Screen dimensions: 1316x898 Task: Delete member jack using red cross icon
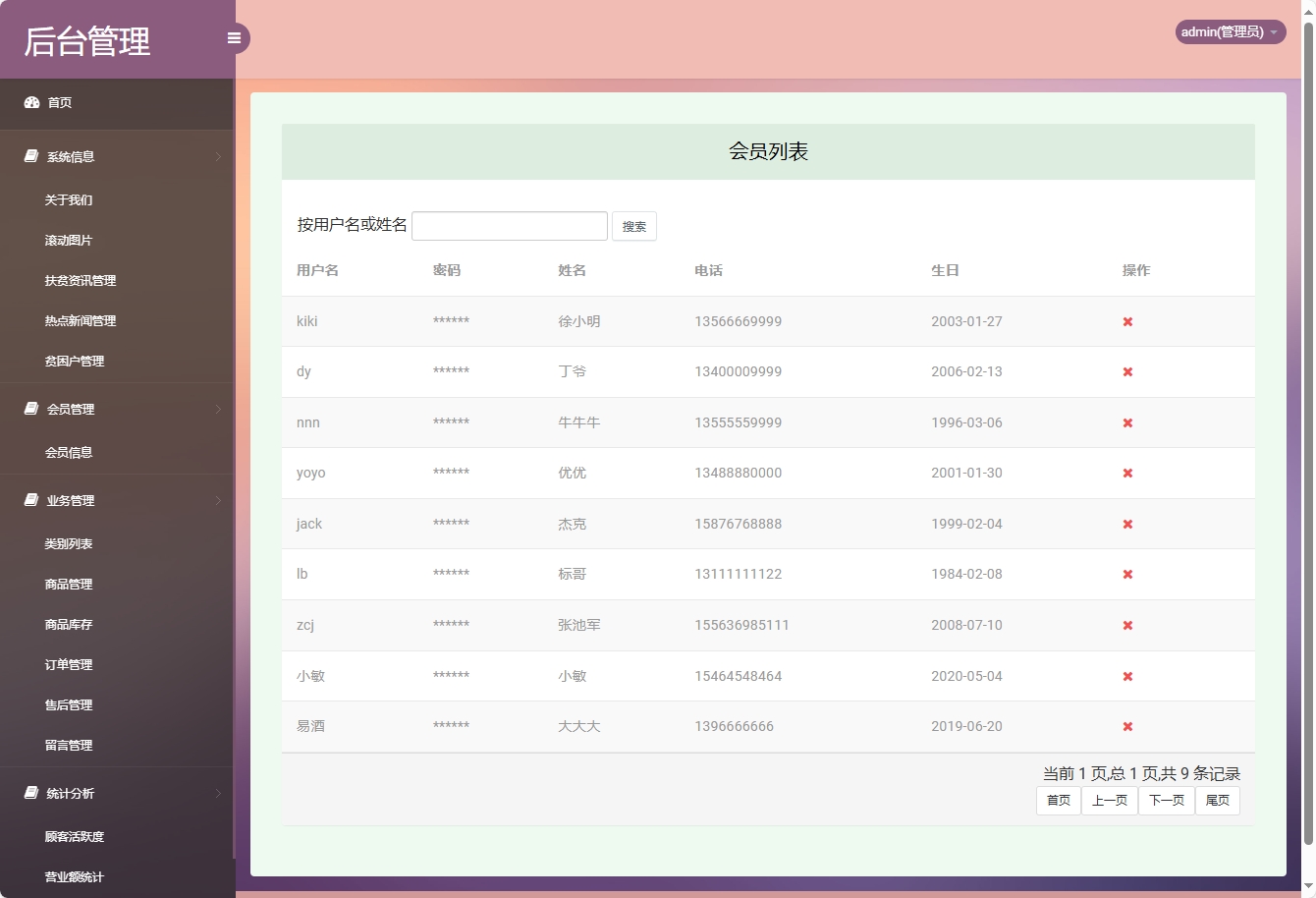[x=1127, y=524]
